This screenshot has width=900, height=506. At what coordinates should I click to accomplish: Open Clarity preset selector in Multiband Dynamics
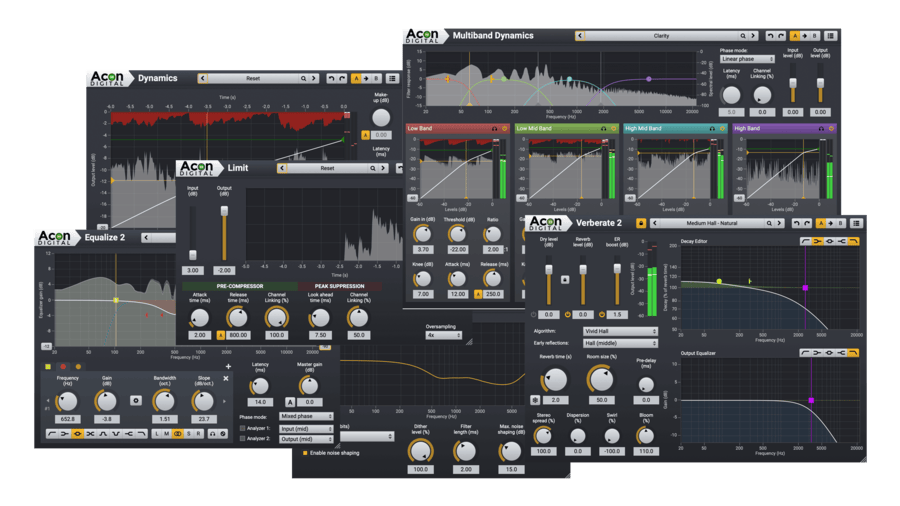pos(661,36)
